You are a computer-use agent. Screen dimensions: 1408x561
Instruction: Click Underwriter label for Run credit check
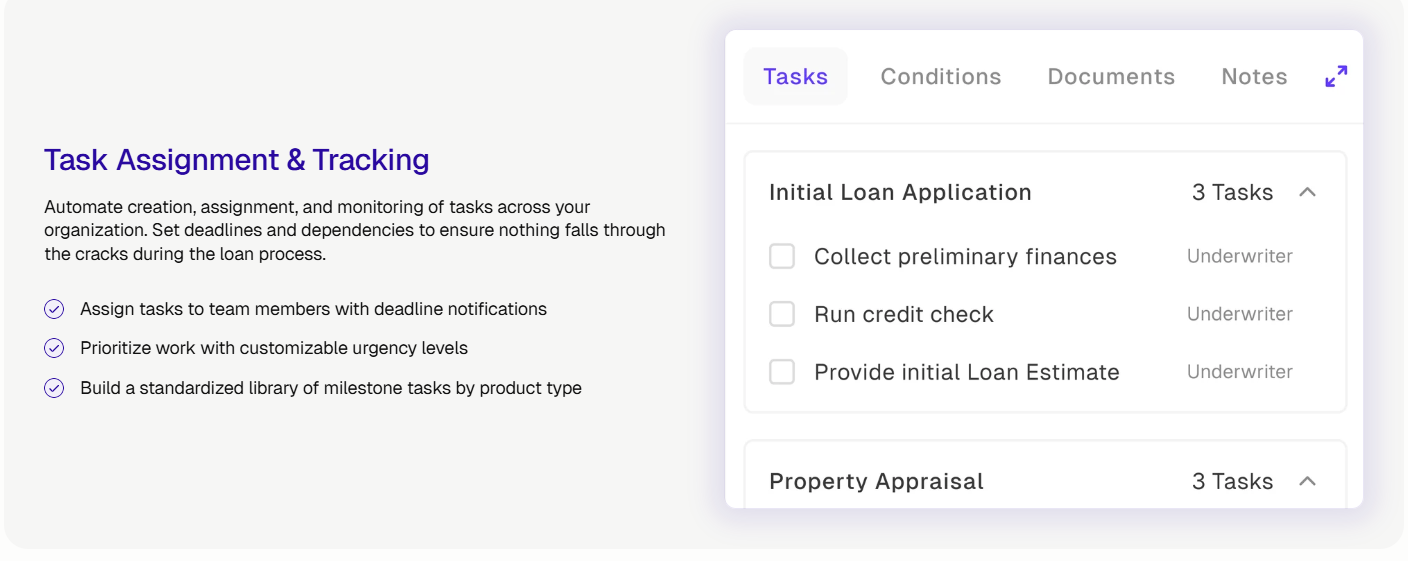tap(1240, 314)
